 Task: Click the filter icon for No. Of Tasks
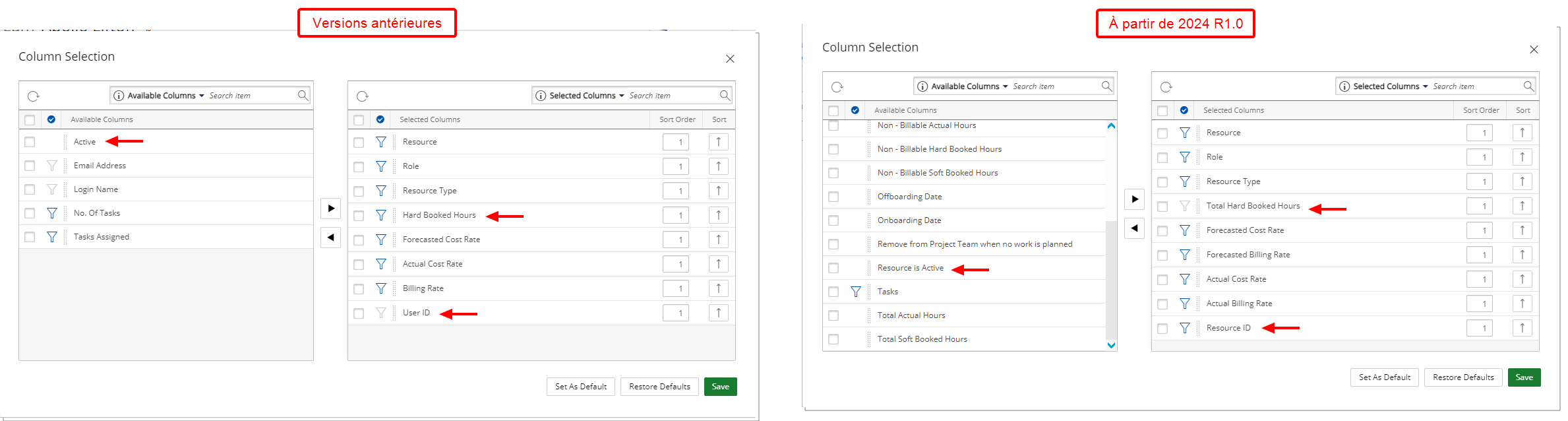click(51, 213)
